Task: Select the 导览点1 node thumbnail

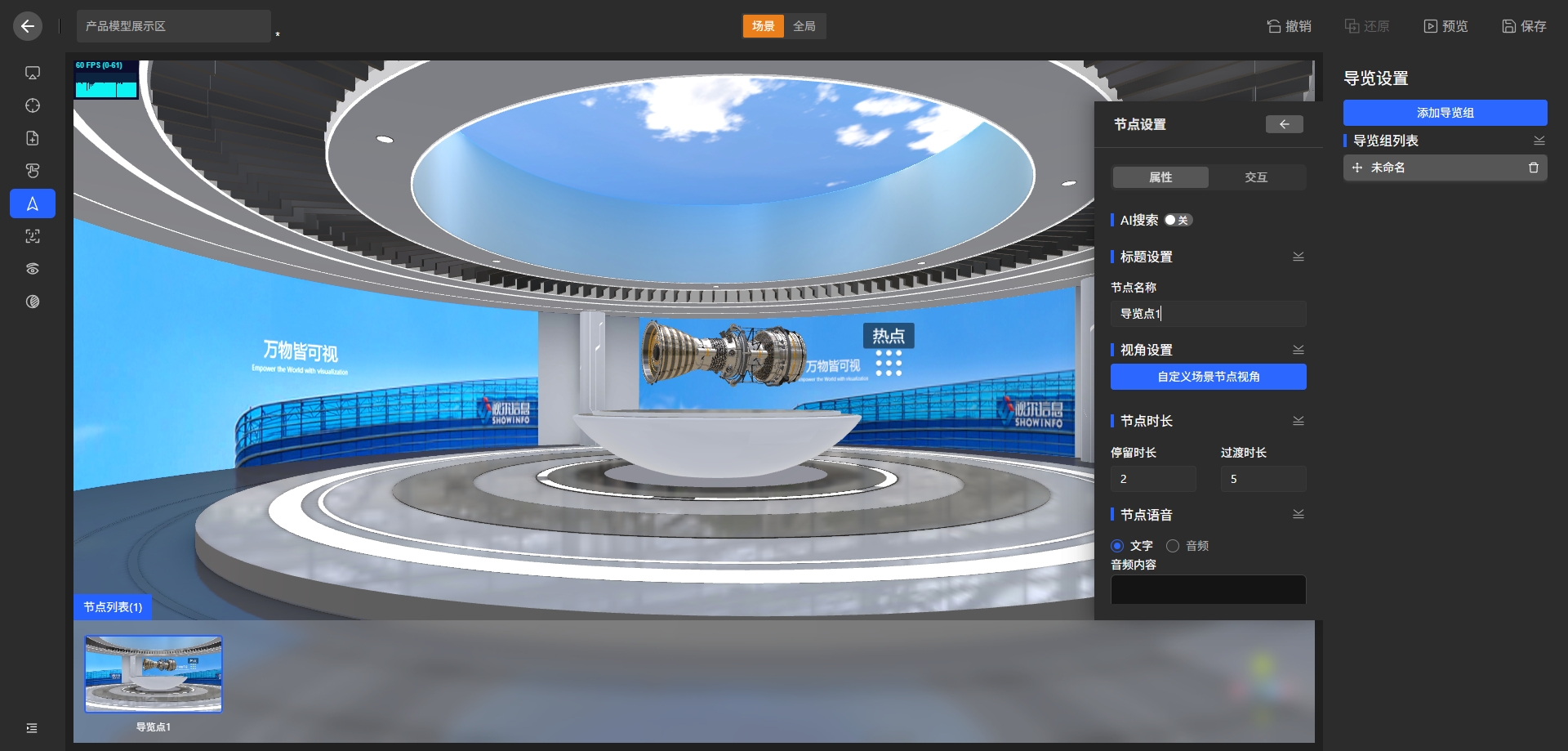Action: pos(154,674)
